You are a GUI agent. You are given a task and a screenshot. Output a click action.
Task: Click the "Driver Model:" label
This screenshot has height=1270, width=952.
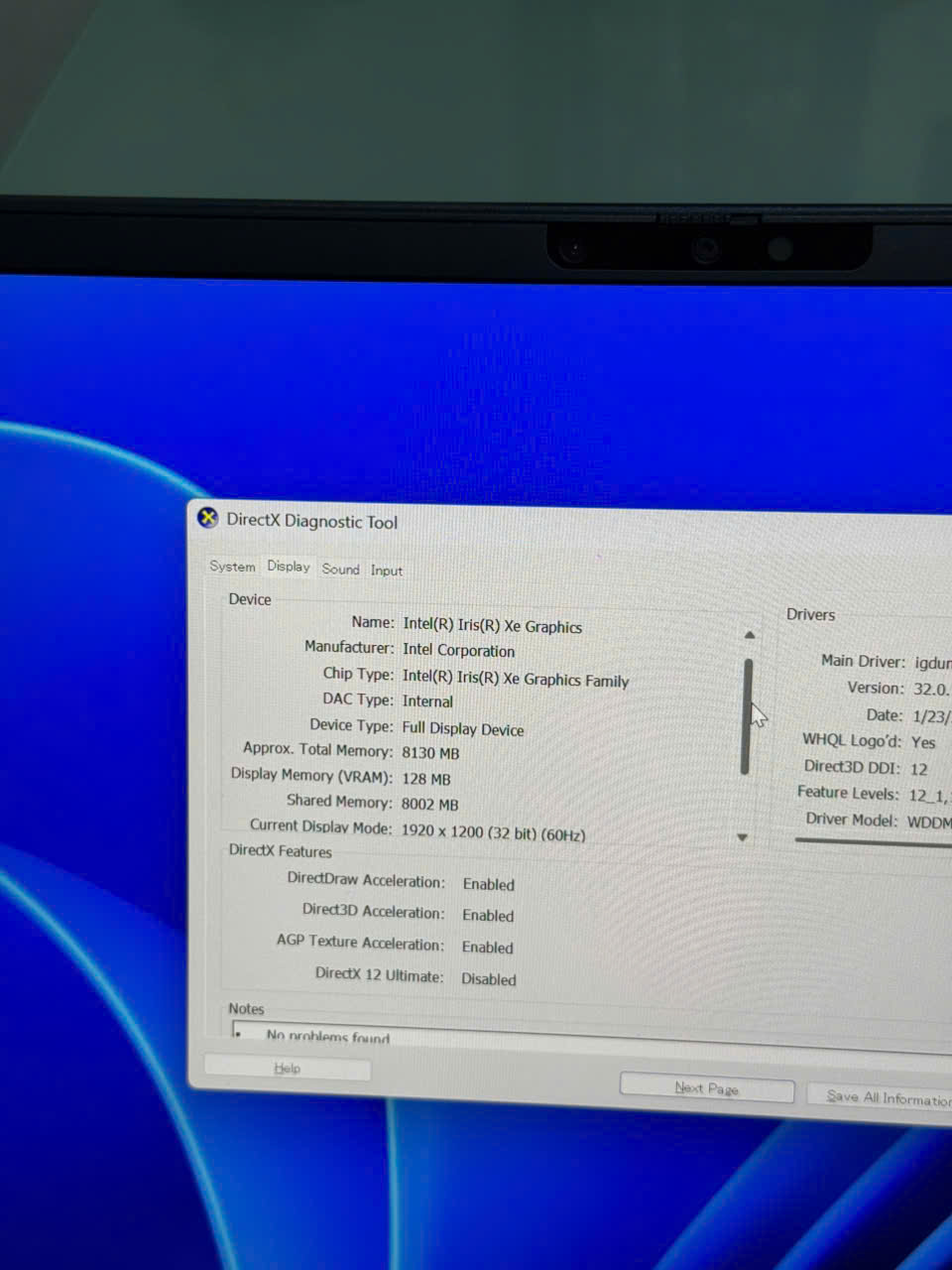click(852, 820)
